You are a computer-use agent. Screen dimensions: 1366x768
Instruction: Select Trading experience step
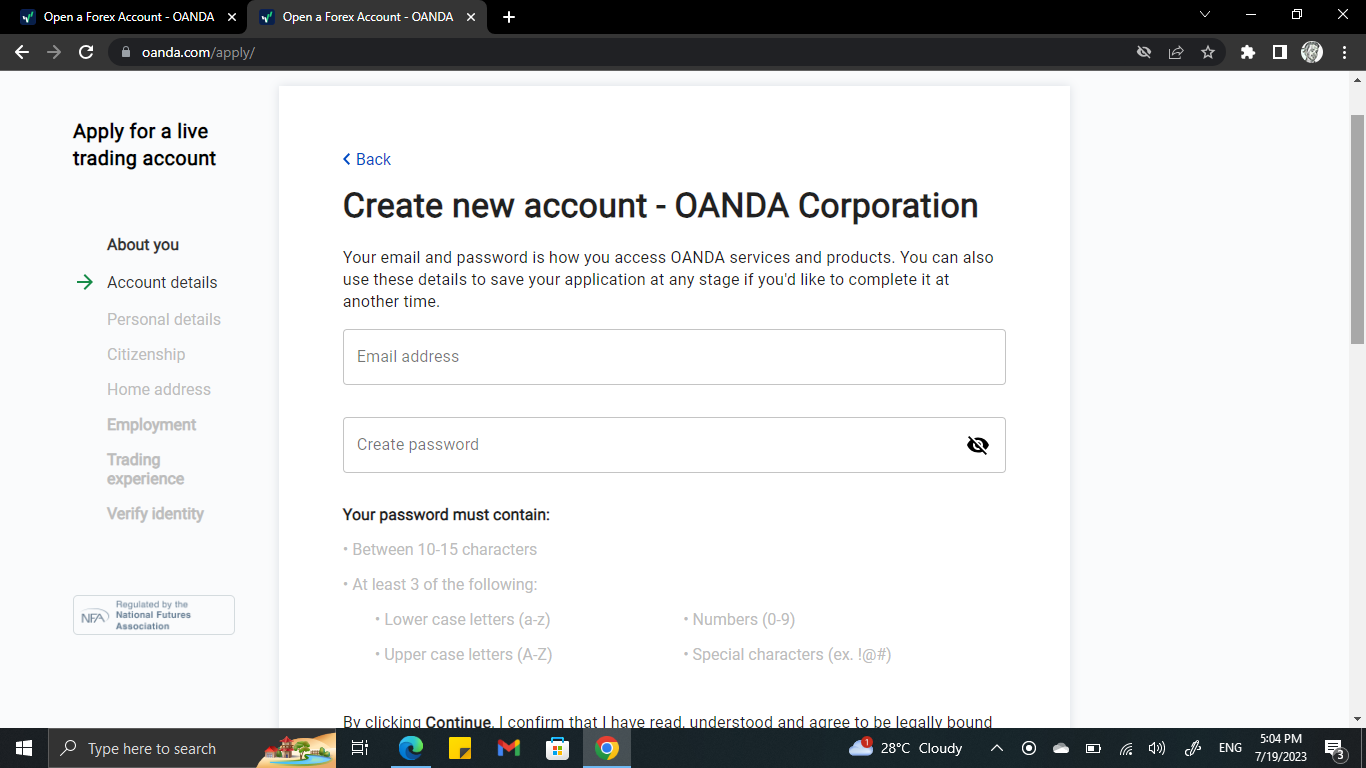[145, 469]
